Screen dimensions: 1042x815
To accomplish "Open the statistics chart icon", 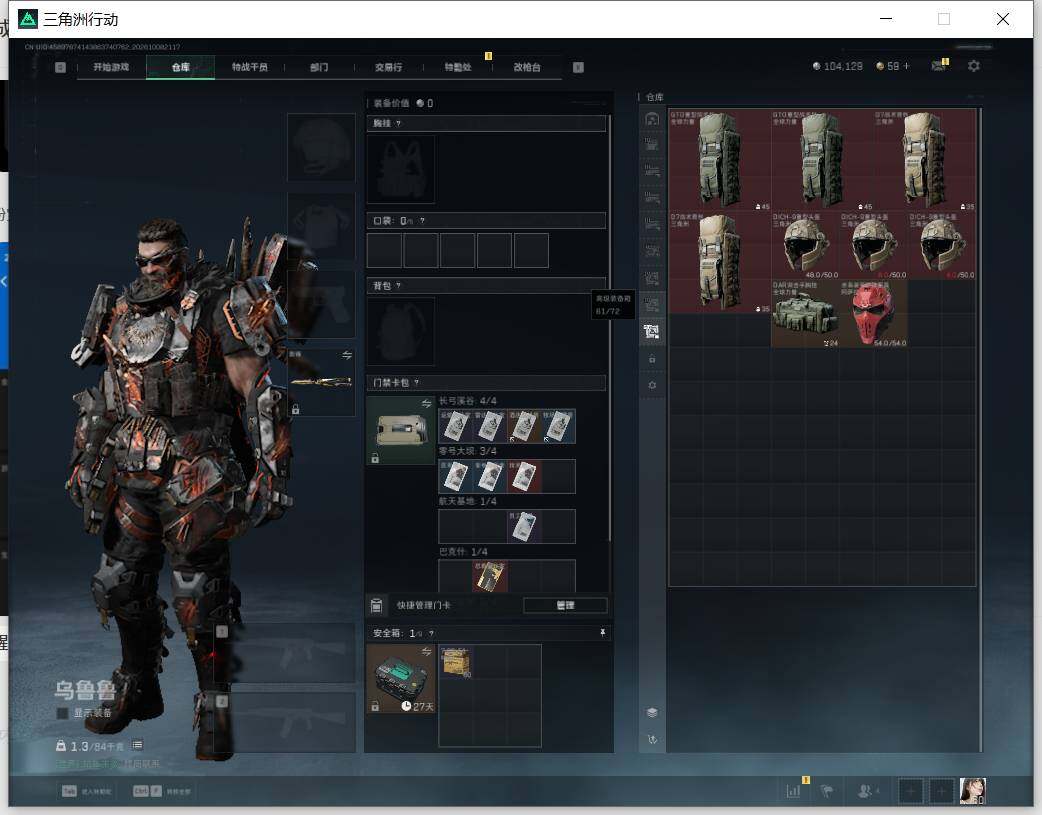I will point(793,791).
